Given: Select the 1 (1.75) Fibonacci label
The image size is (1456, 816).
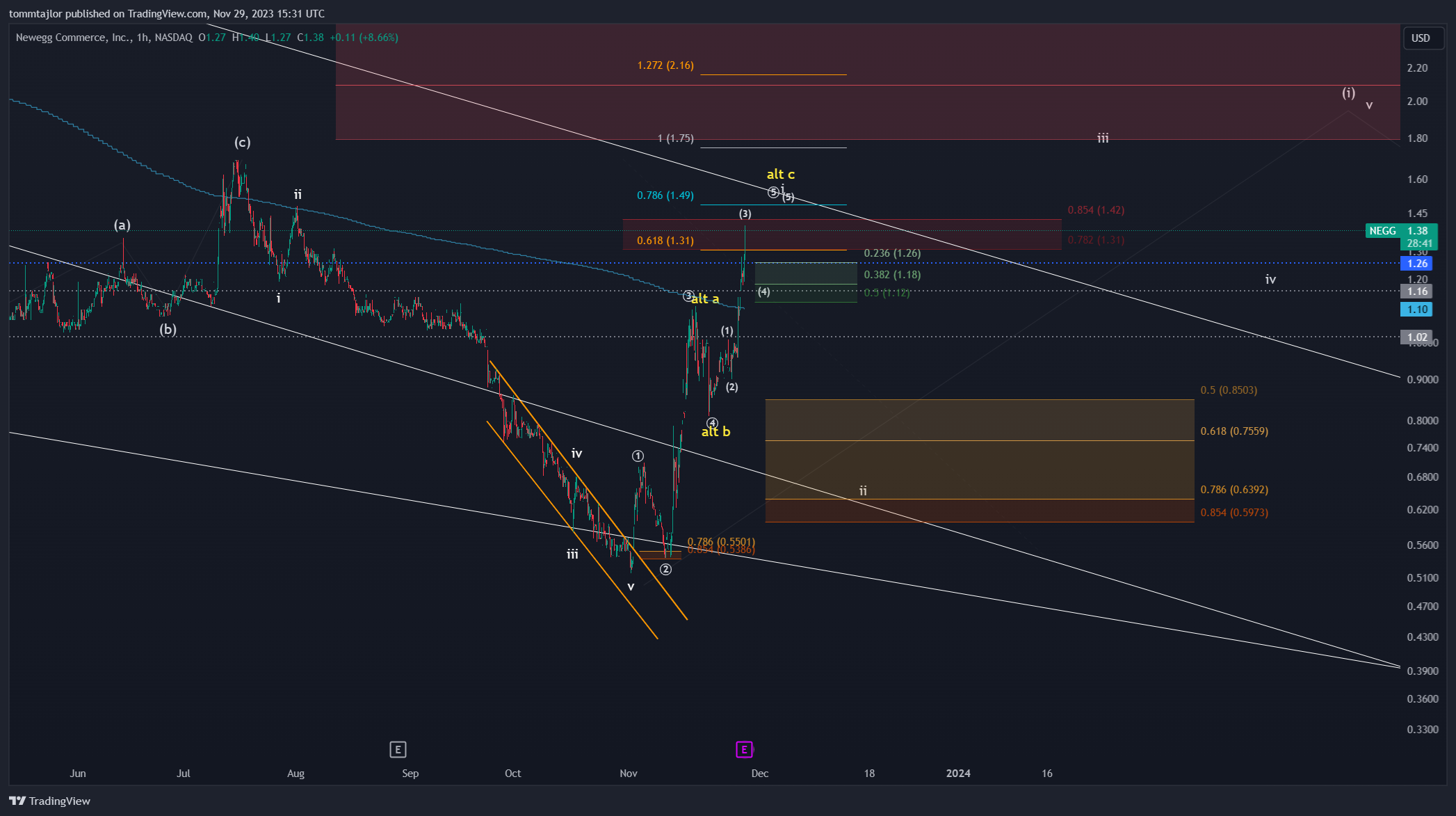Looking at the screenshot, I should [675, 138].
